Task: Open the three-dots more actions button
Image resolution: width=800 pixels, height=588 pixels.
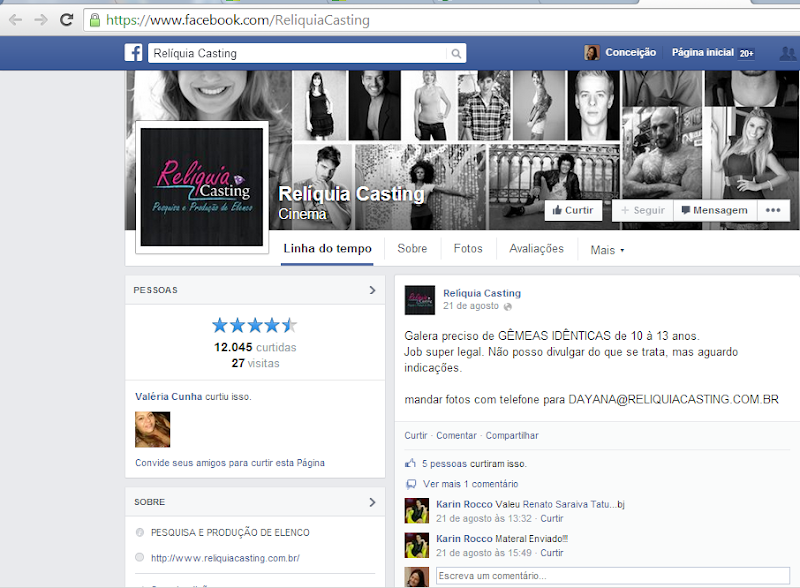Action: [x=772, y=210]
